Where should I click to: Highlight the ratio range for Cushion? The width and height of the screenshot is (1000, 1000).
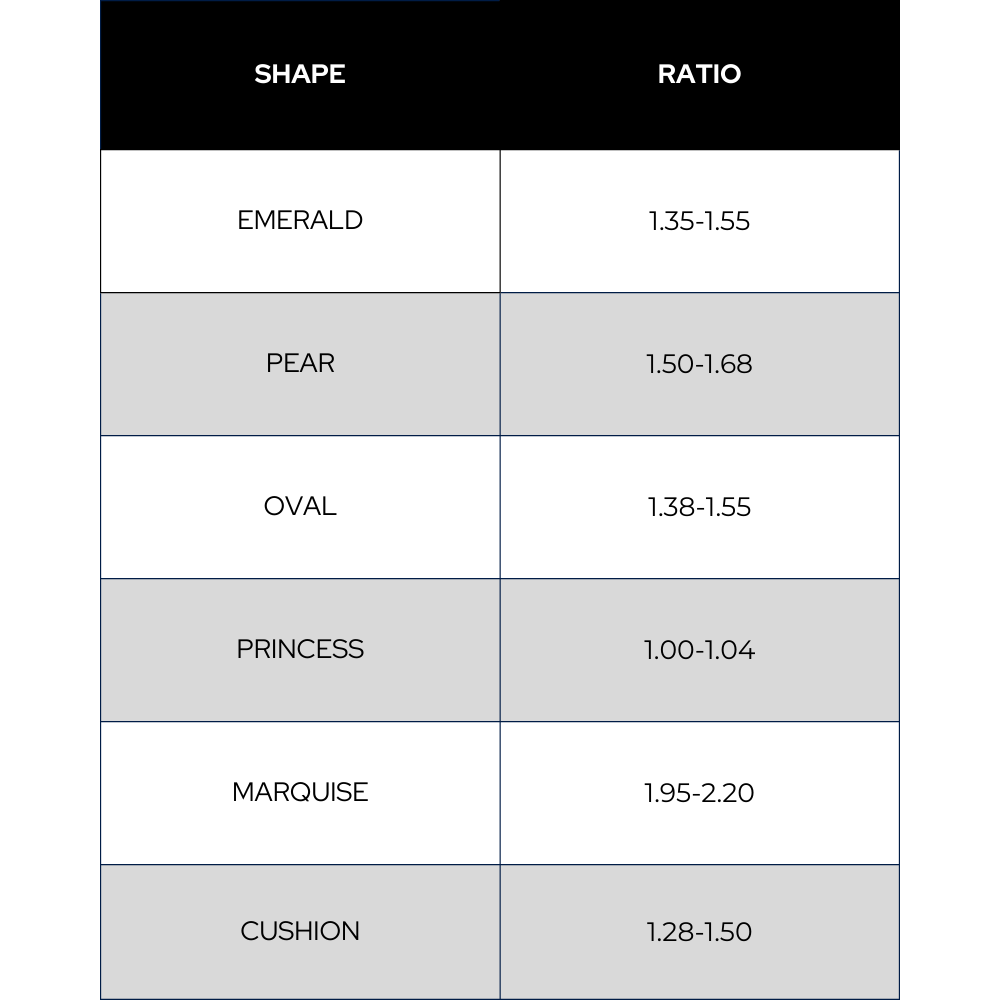(699, 932)
